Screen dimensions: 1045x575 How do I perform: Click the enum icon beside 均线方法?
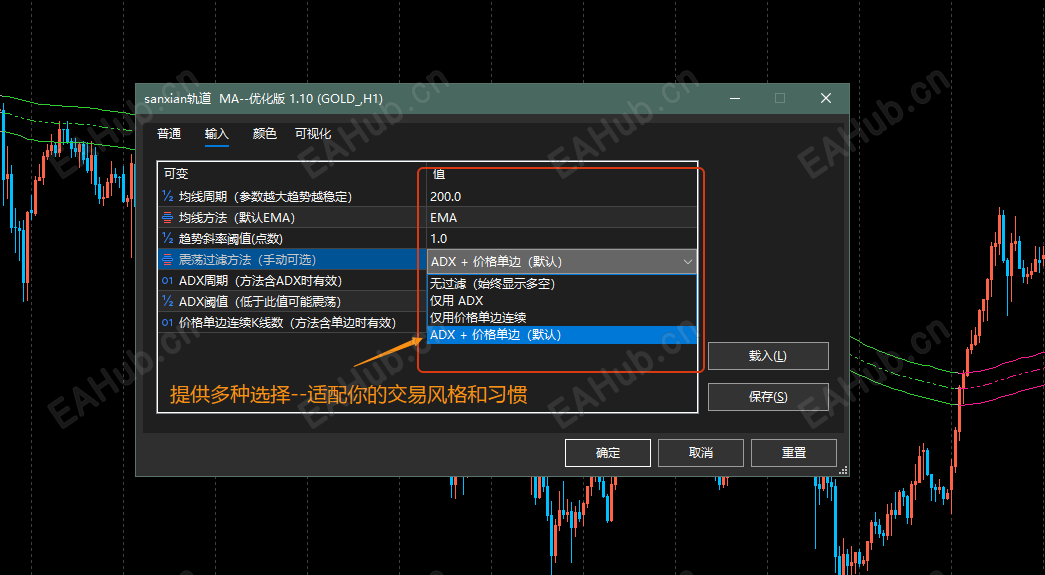(x=167, y=218)
